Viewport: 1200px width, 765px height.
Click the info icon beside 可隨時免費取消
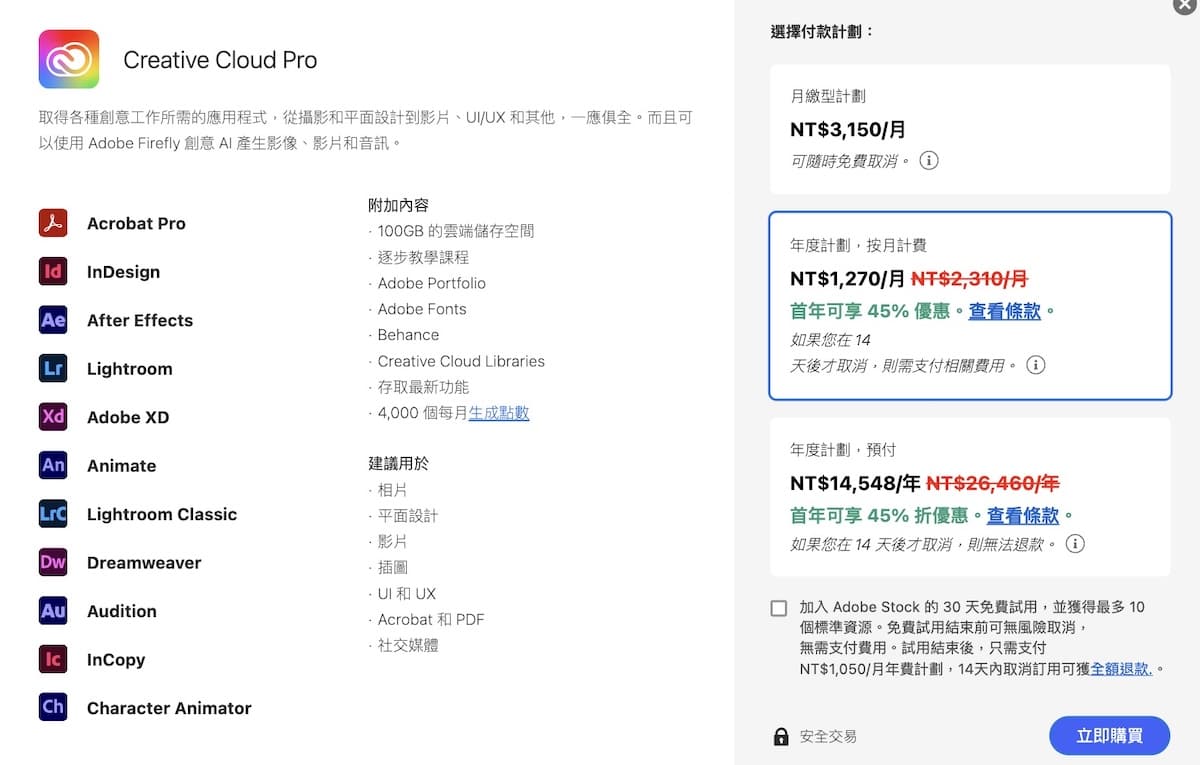coord(928,160)
